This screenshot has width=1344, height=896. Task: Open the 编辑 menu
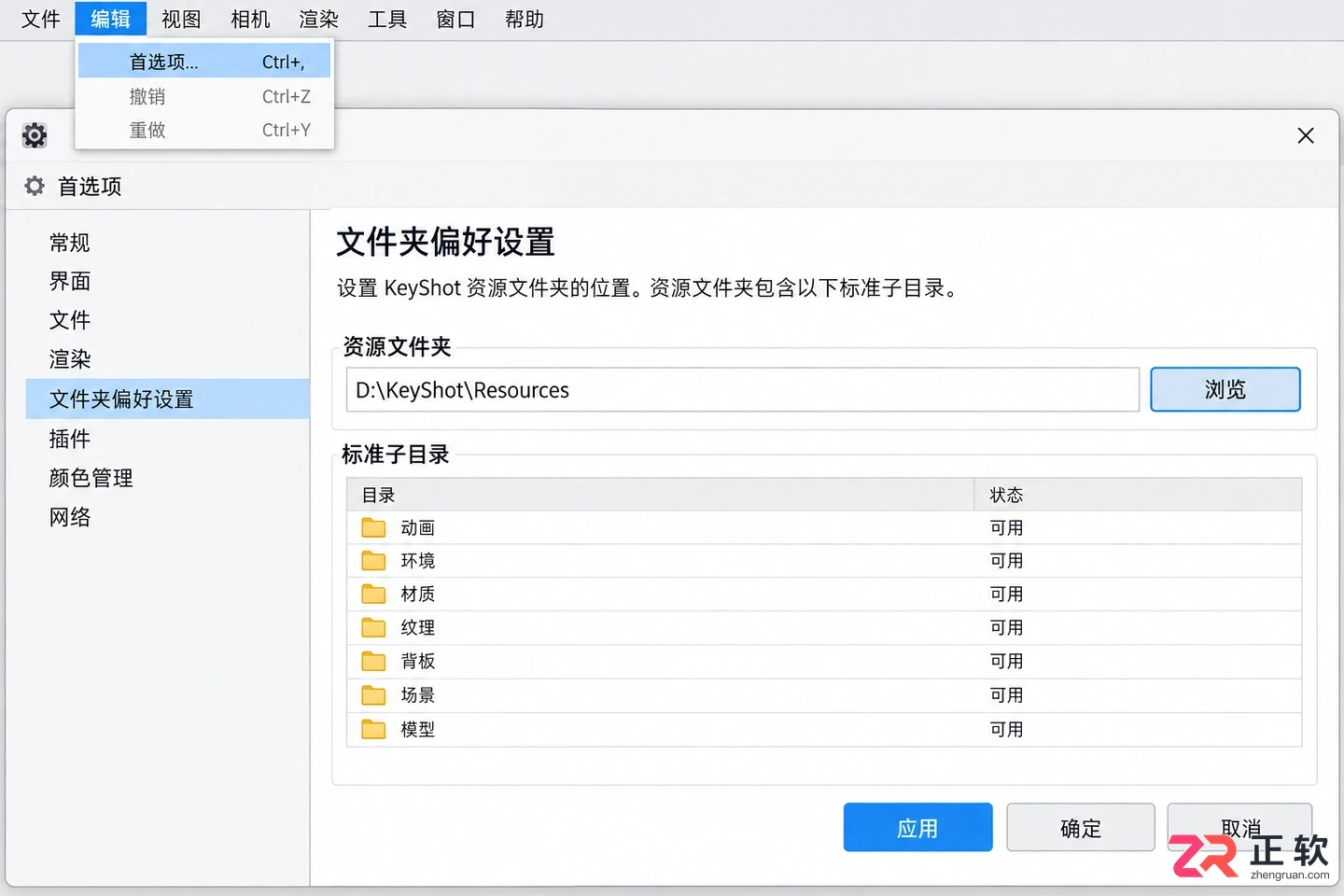[110, 19]
